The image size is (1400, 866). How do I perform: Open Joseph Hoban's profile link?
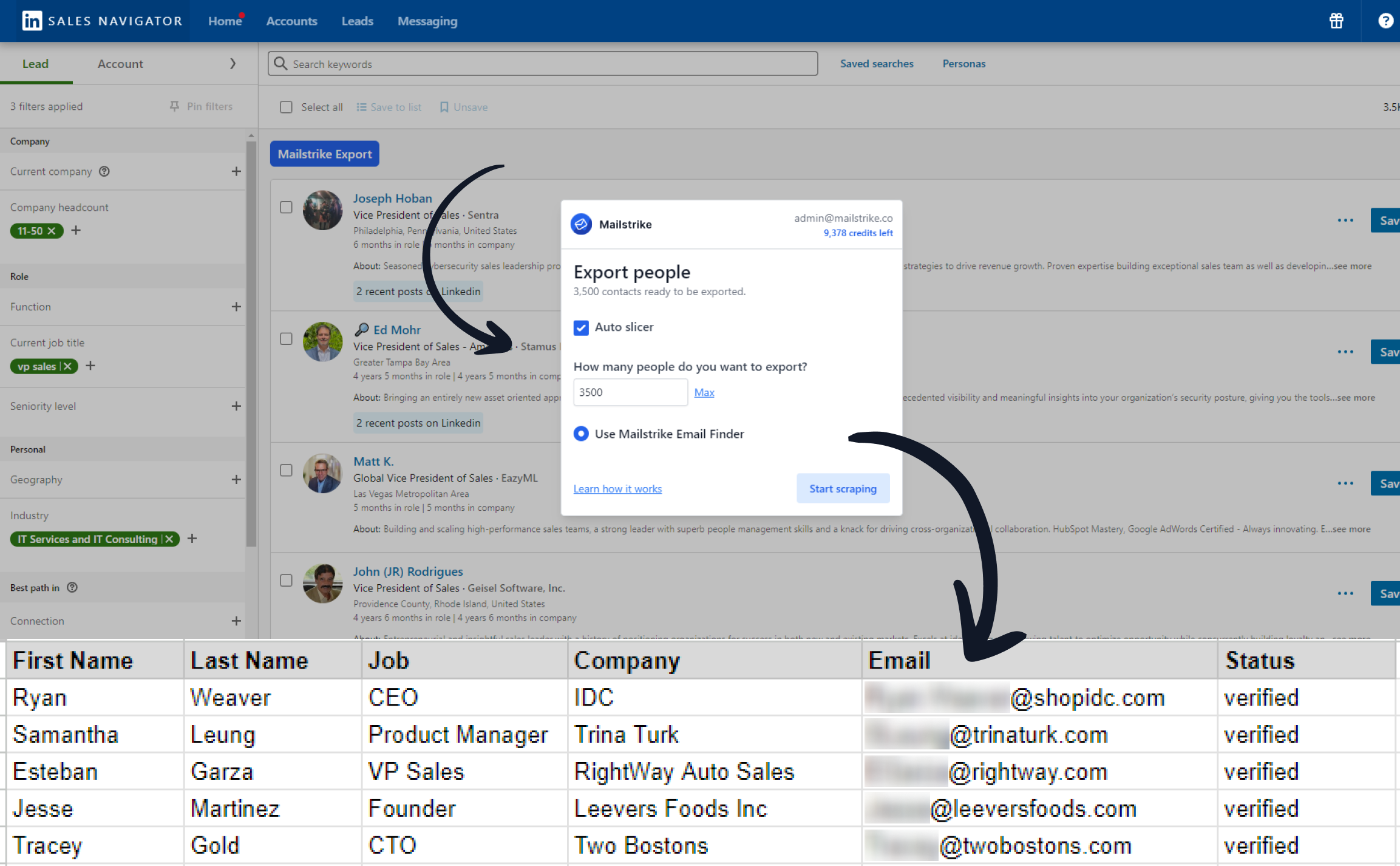click(x=393, y=198)
